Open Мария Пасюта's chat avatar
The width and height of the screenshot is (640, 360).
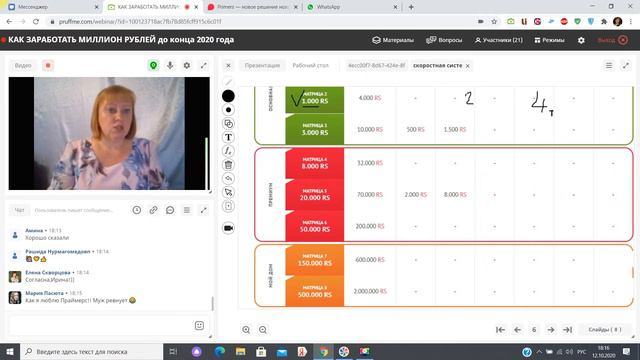tap(15, 297)
